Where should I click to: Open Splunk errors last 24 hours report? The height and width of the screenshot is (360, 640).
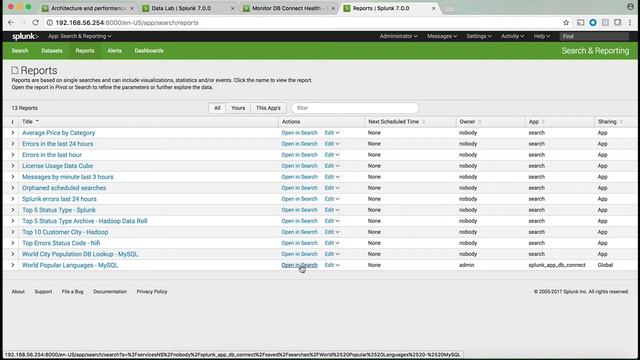(59, 199)
